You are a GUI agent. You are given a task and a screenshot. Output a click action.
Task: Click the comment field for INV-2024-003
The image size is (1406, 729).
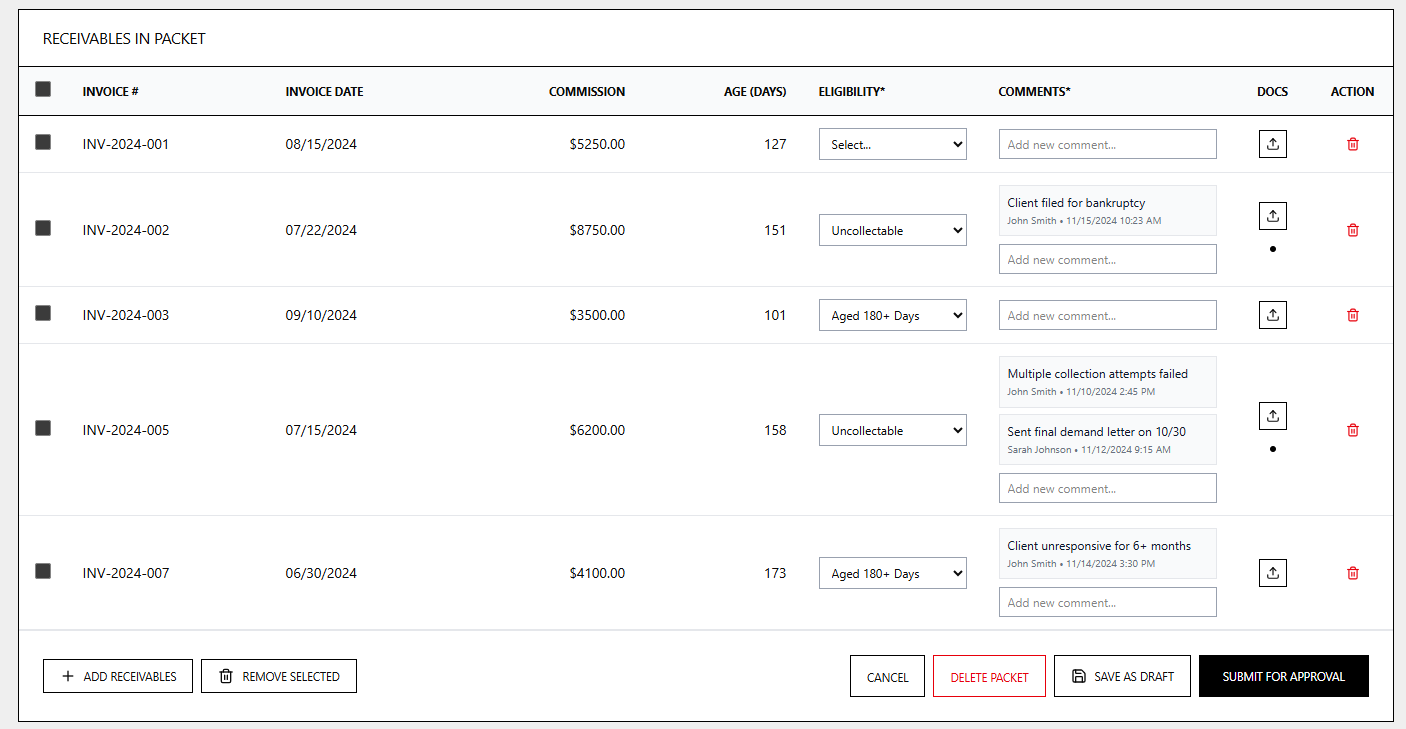(x=1107, y=314)
